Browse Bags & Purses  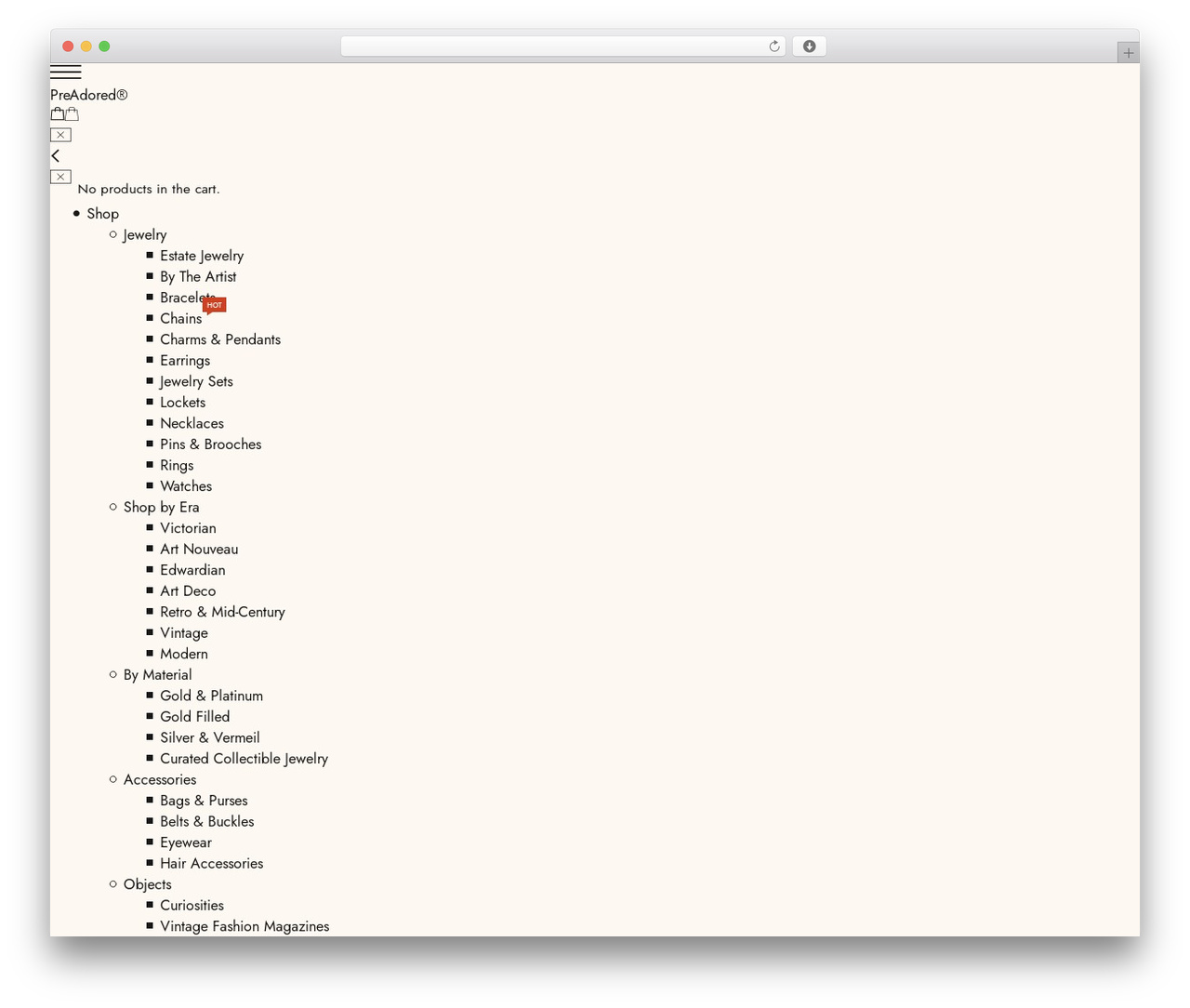pyautogui.click(x=204, y=801)
